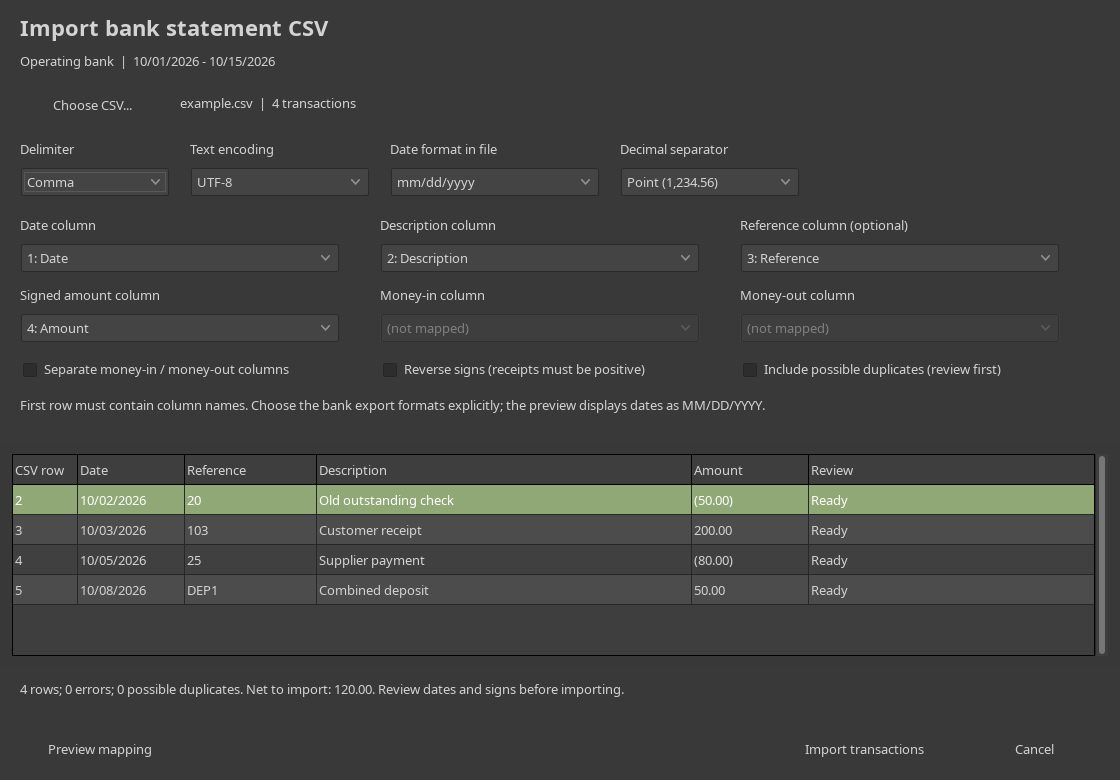
Task: Select the Combined deposit row
Action: (x=554, y=590)
